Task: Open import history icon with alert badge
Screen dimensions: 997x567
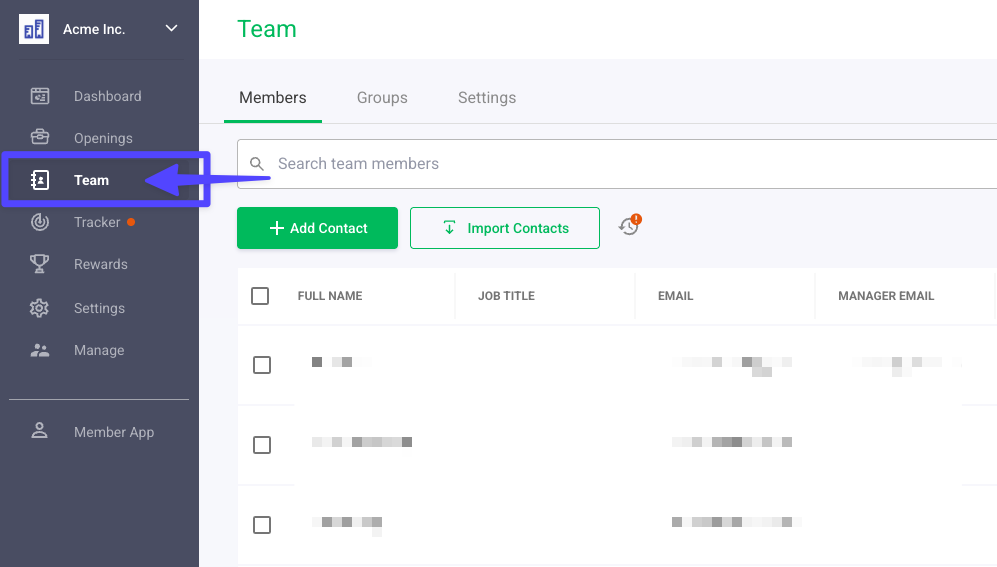Action: click(629, 227)
